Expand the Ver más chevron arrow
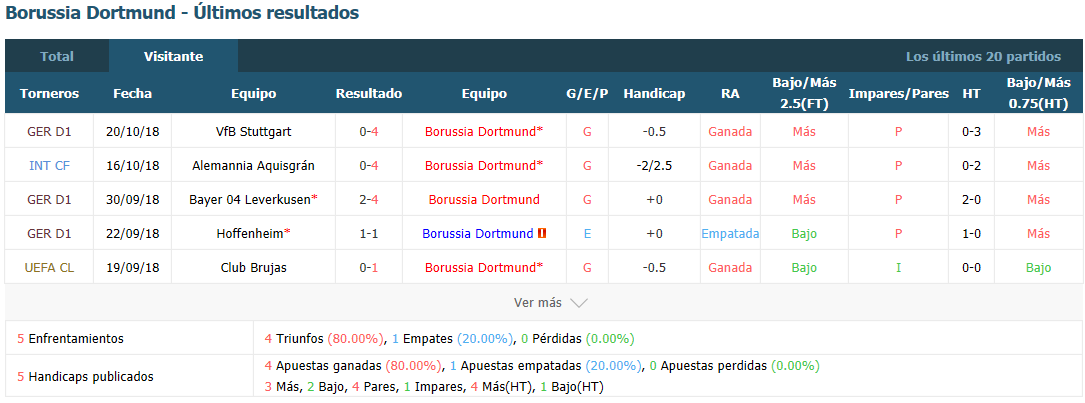This screenshot has height=403, width=1085. pos(578,303)
